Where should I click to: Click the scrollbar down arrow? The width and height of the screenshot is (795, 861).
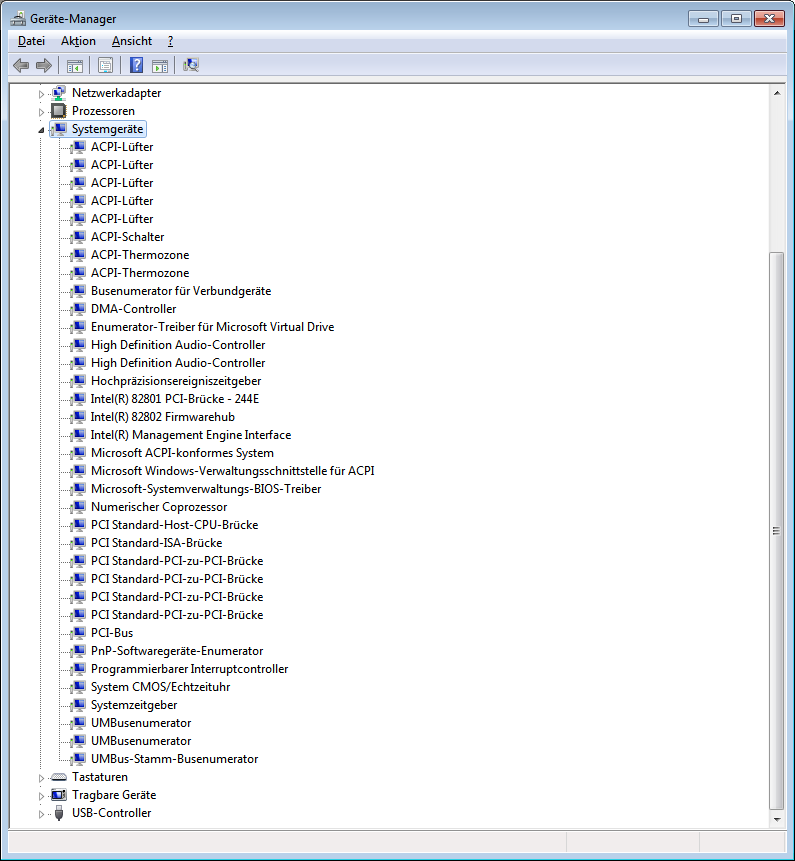(777, 819)
